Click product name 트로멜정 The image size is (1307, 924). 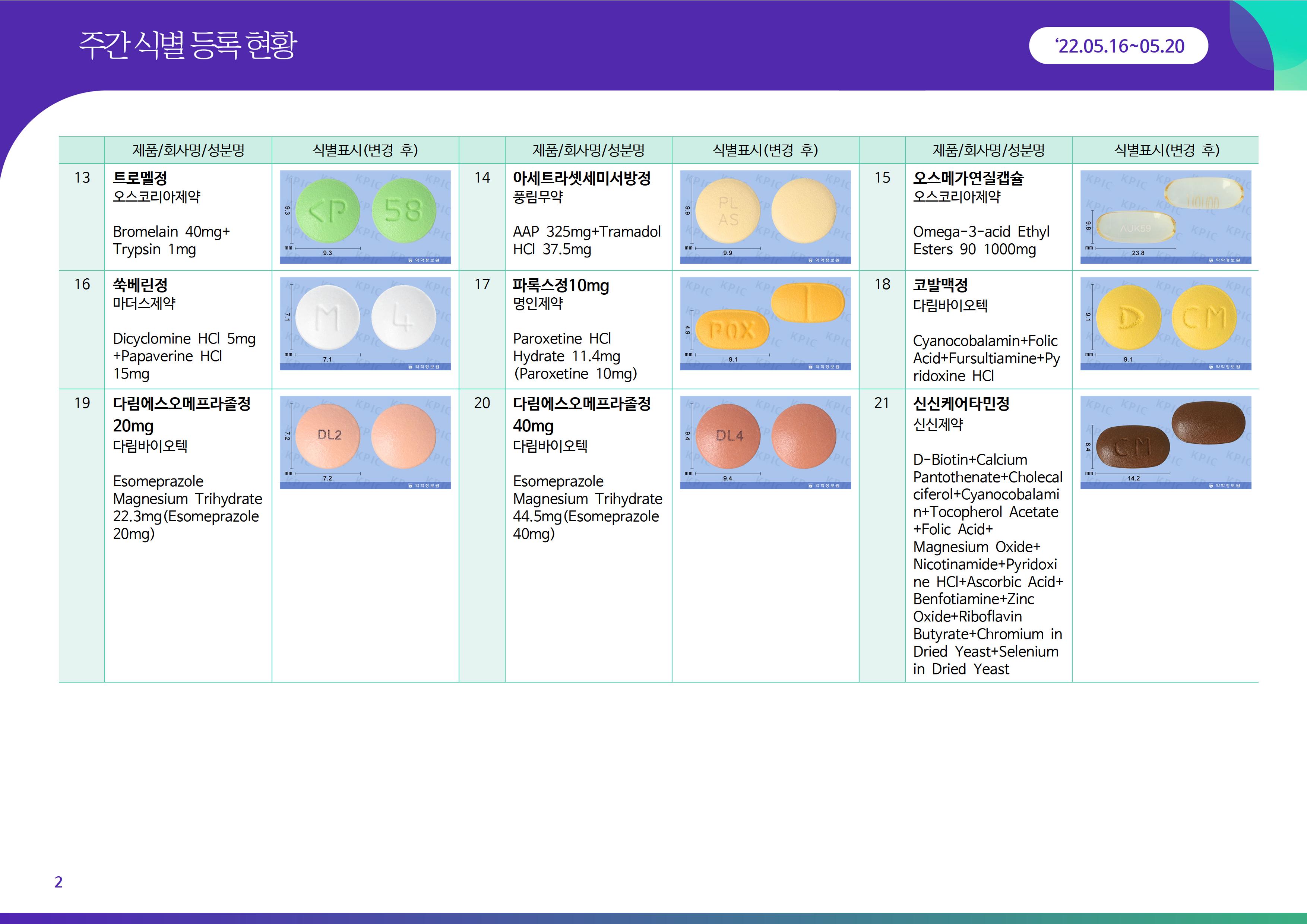(140, 178)
